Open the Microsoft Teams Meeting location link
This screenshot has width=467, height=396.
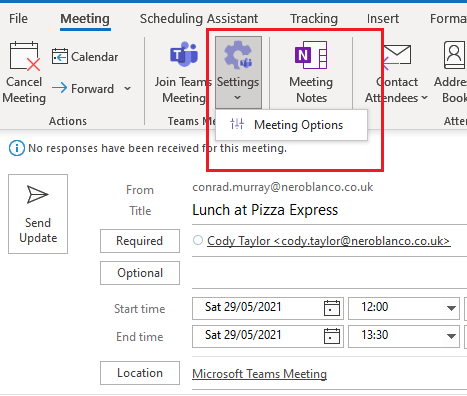tap(259, 374)
